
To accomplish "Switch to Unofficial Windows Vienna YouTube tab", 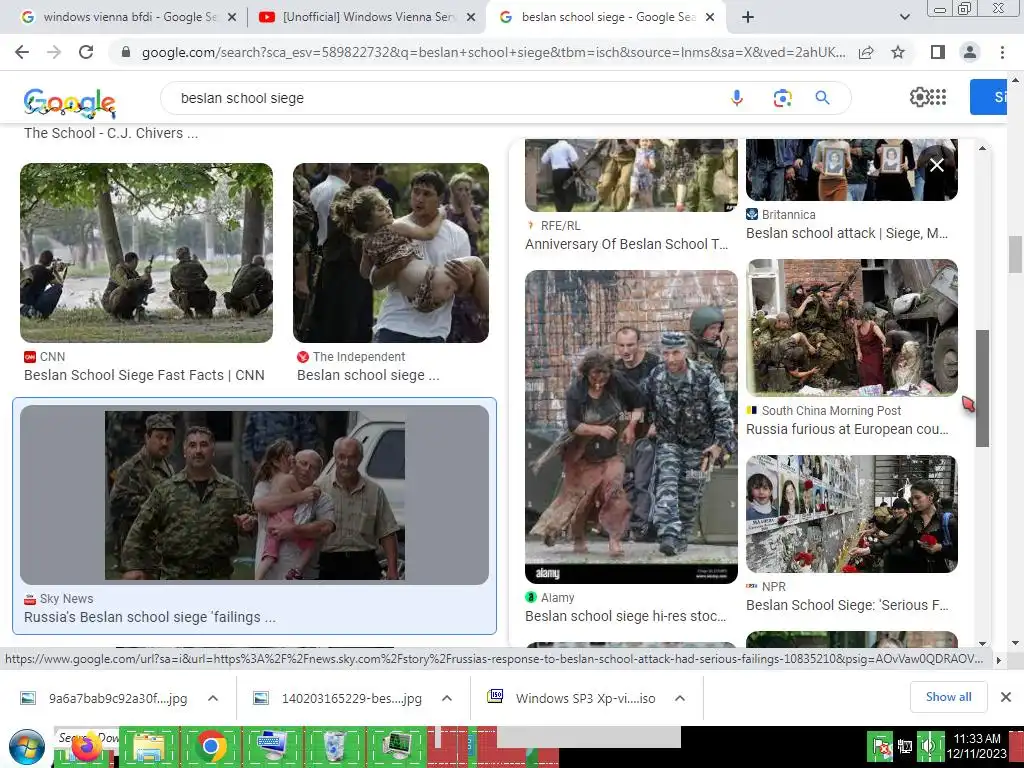I will 367,17.
